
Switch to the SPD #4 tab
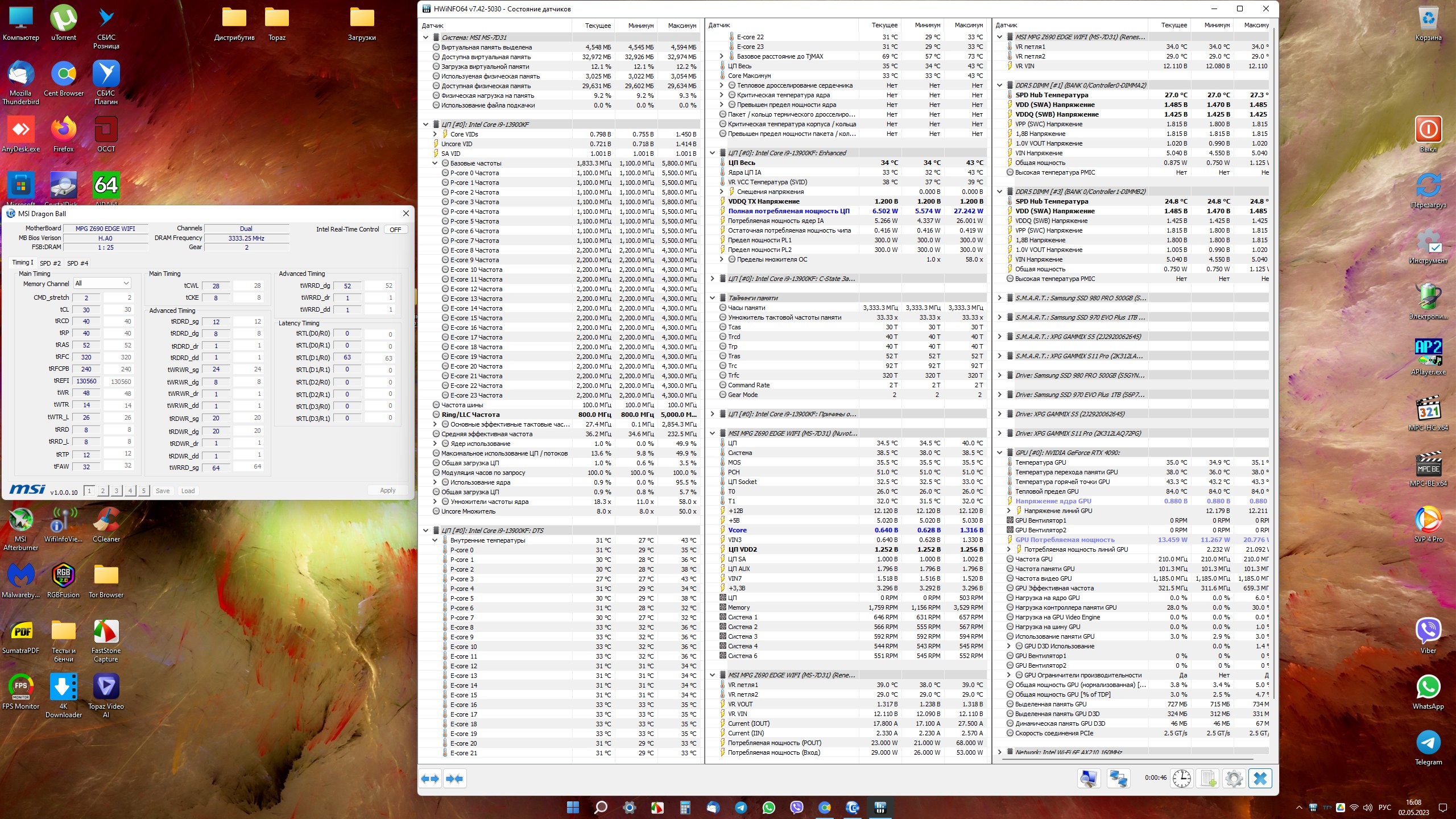click(77, 263)
